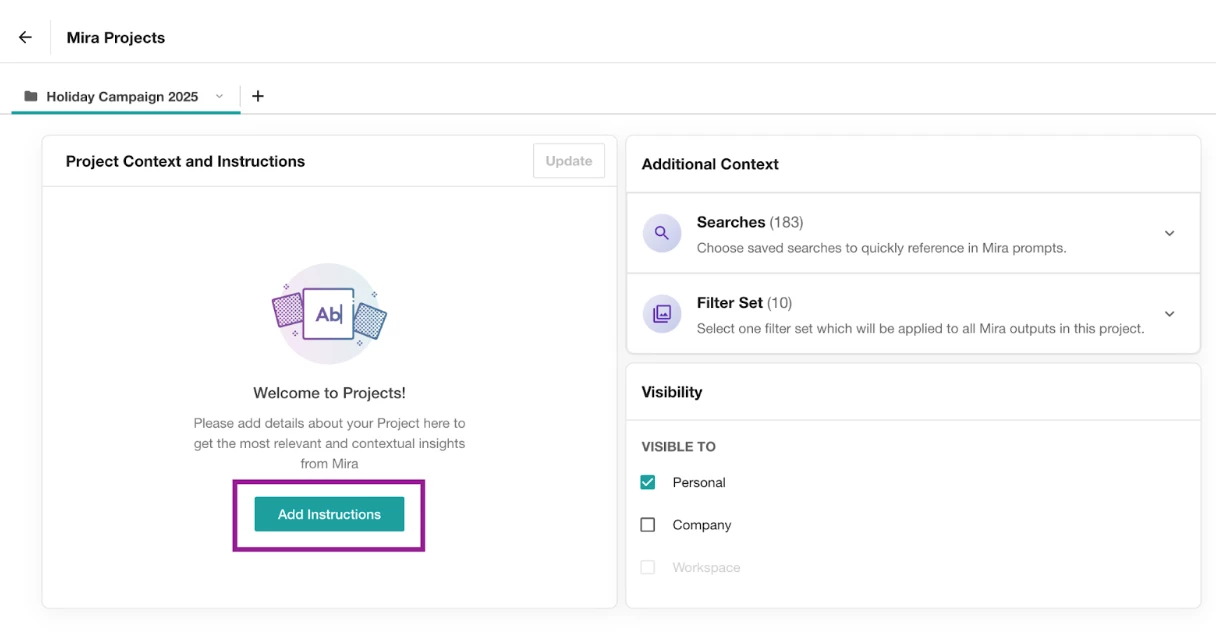Click the Additional Context panel heading

point(710,164)
